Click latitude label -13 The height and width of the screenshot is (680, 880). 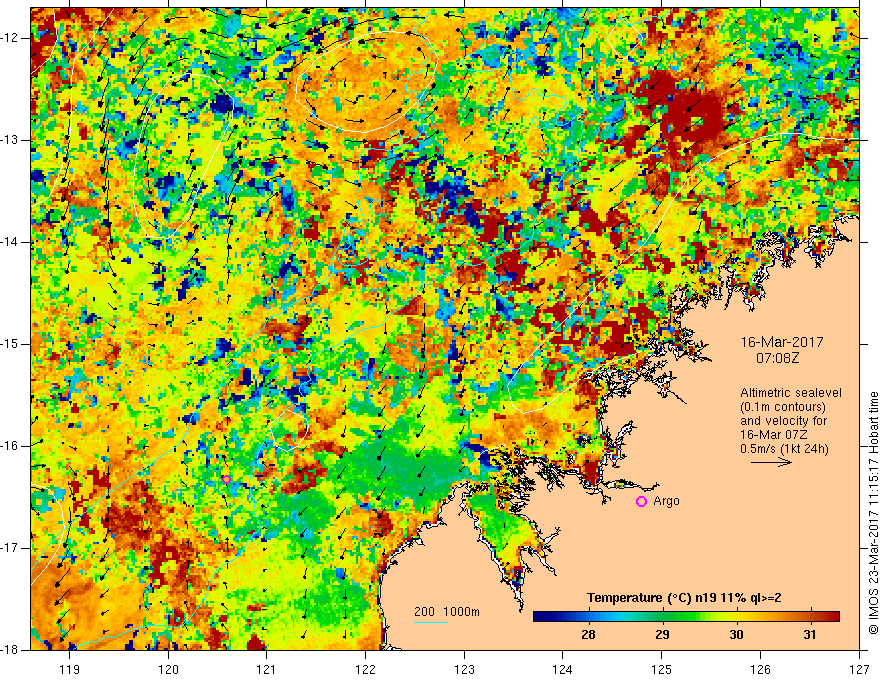[x=10, y=140]
